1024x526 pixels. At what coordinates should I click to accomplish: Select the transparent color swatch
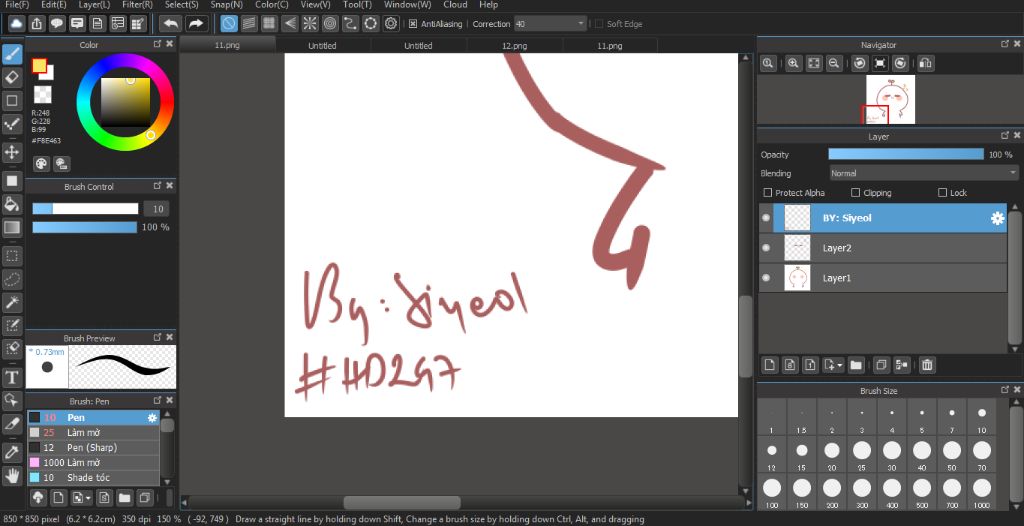(42, 94)
